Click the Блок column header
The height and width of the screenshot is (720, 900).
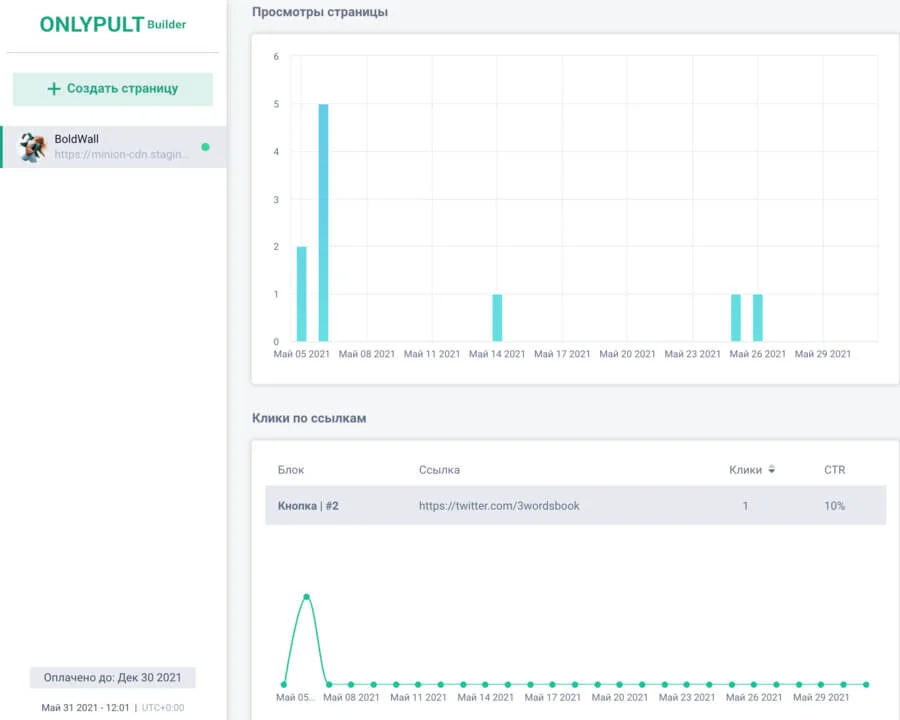(x=291, y=470)
